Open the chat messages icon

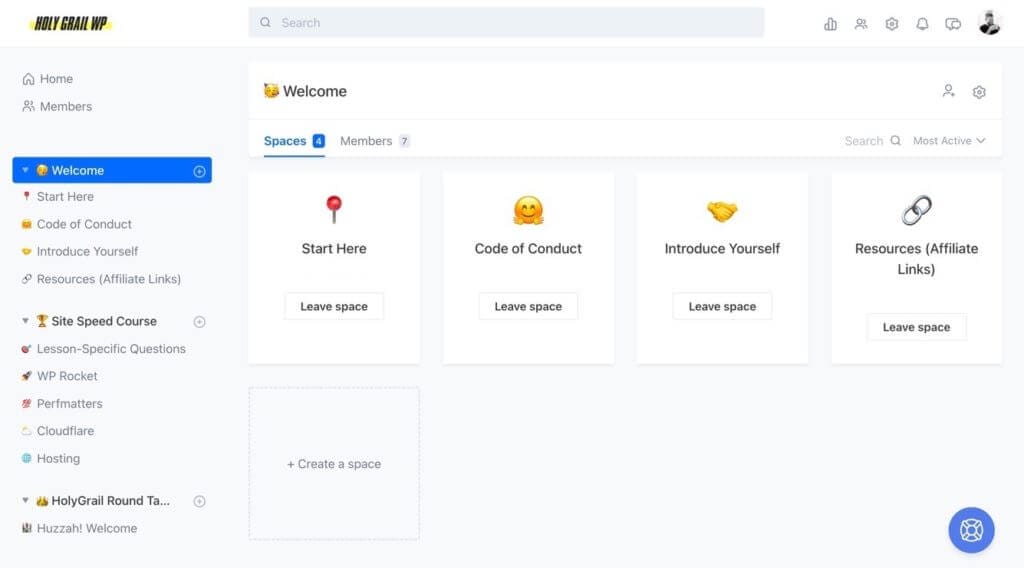953,24
